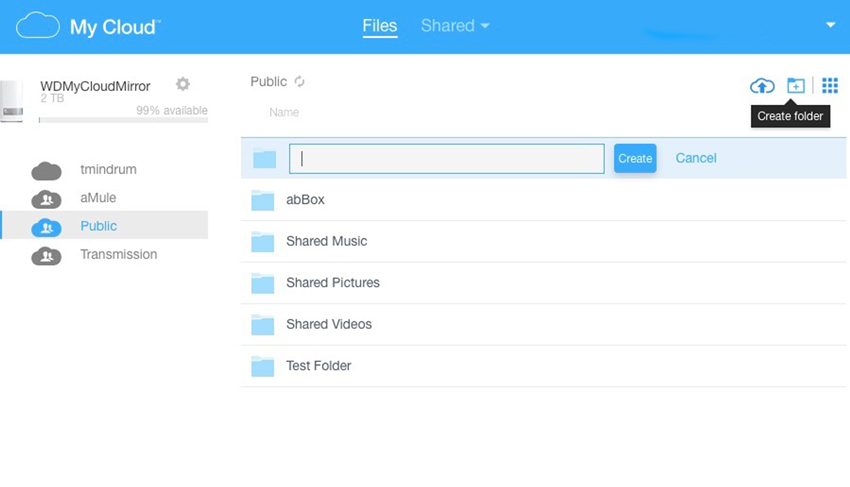Image resolution: width=850 pixels, height=487 pixels.
Task: Click the My Cloud logo cloud icon
Action: coord(37,25)
